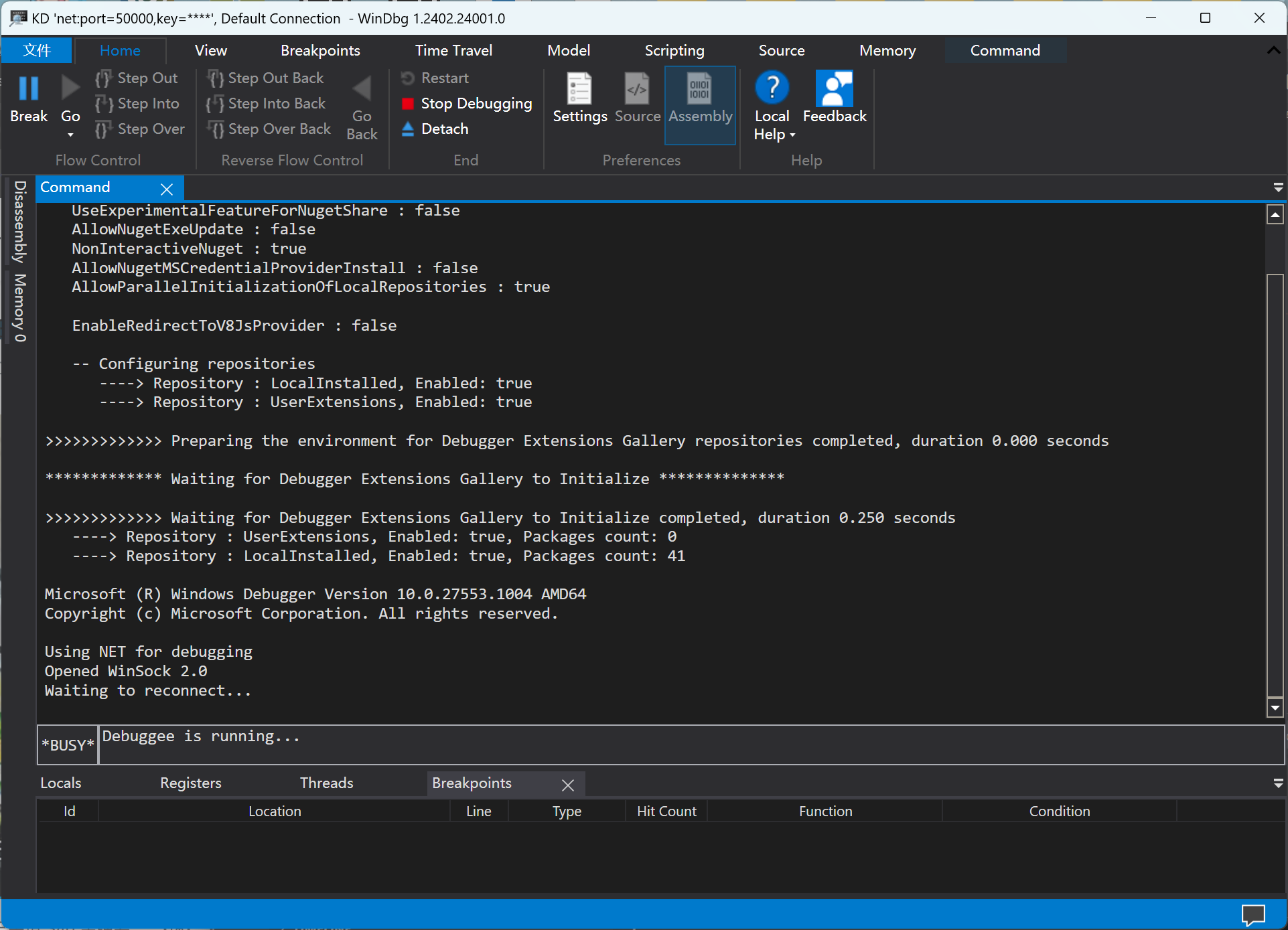Screen dimensions: 1288x930
Task: Open the Disassembly side panel tab
Action: click(x=20, y=222)
